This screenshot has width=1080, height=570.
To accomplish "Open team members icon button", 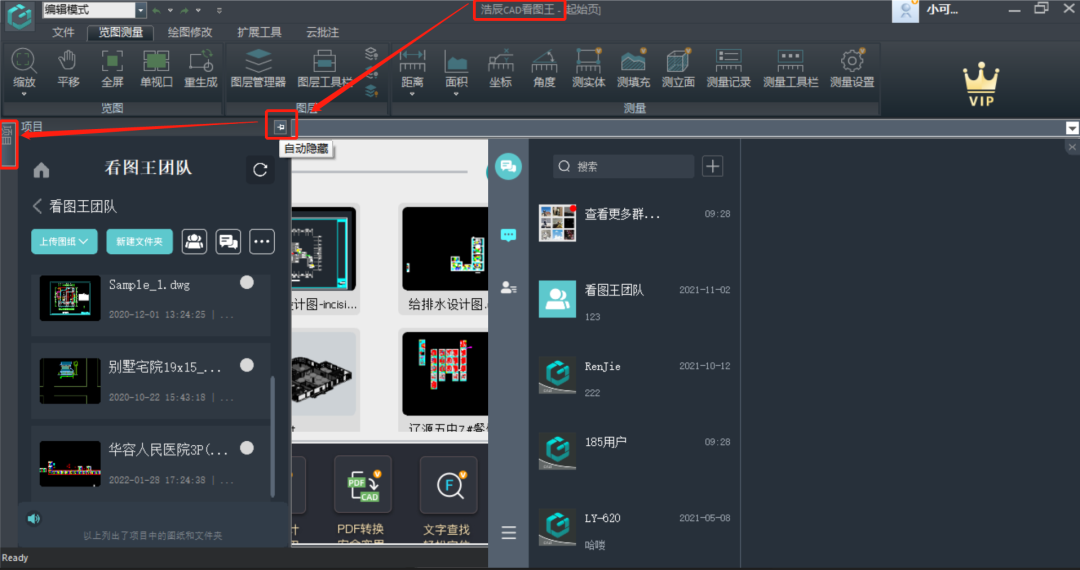I will [x=194, y=242].
